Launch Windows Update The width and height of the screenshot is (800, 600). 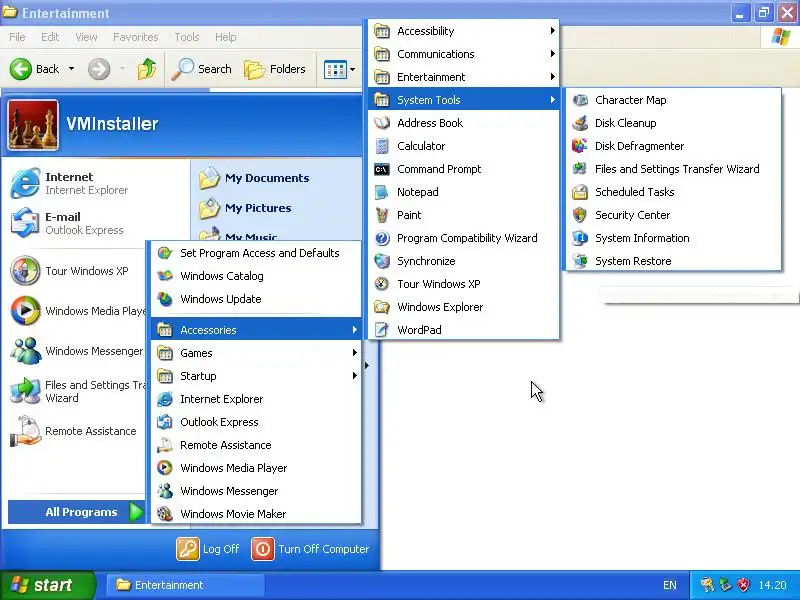pyautogui.click(x=256, y=299)
